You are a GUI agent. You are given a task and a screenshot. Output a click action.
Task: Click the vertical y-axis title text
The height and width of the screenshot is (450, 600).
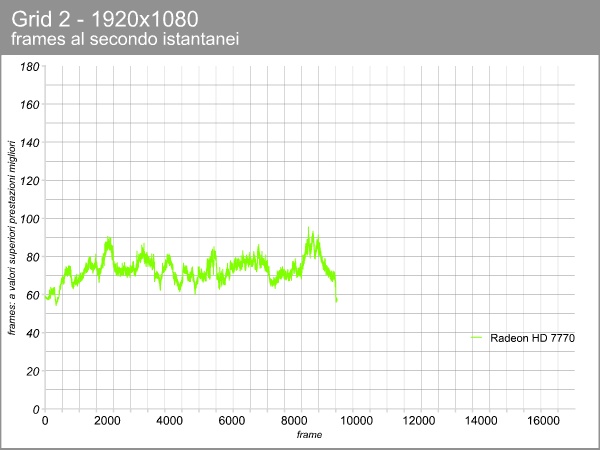click(x=12, y=238)
